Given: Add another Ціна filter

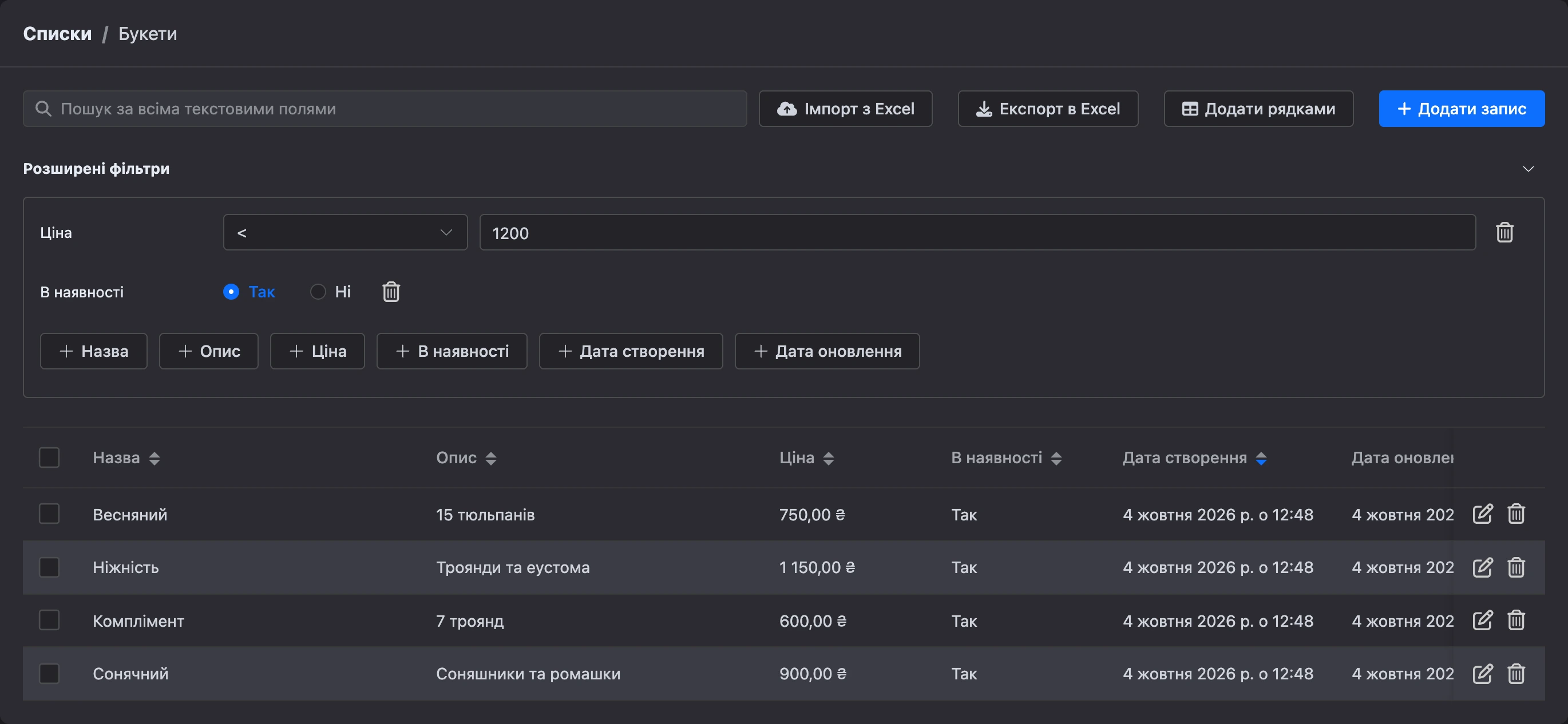Looking at the screenshot, I should click(x=318, y=351).
